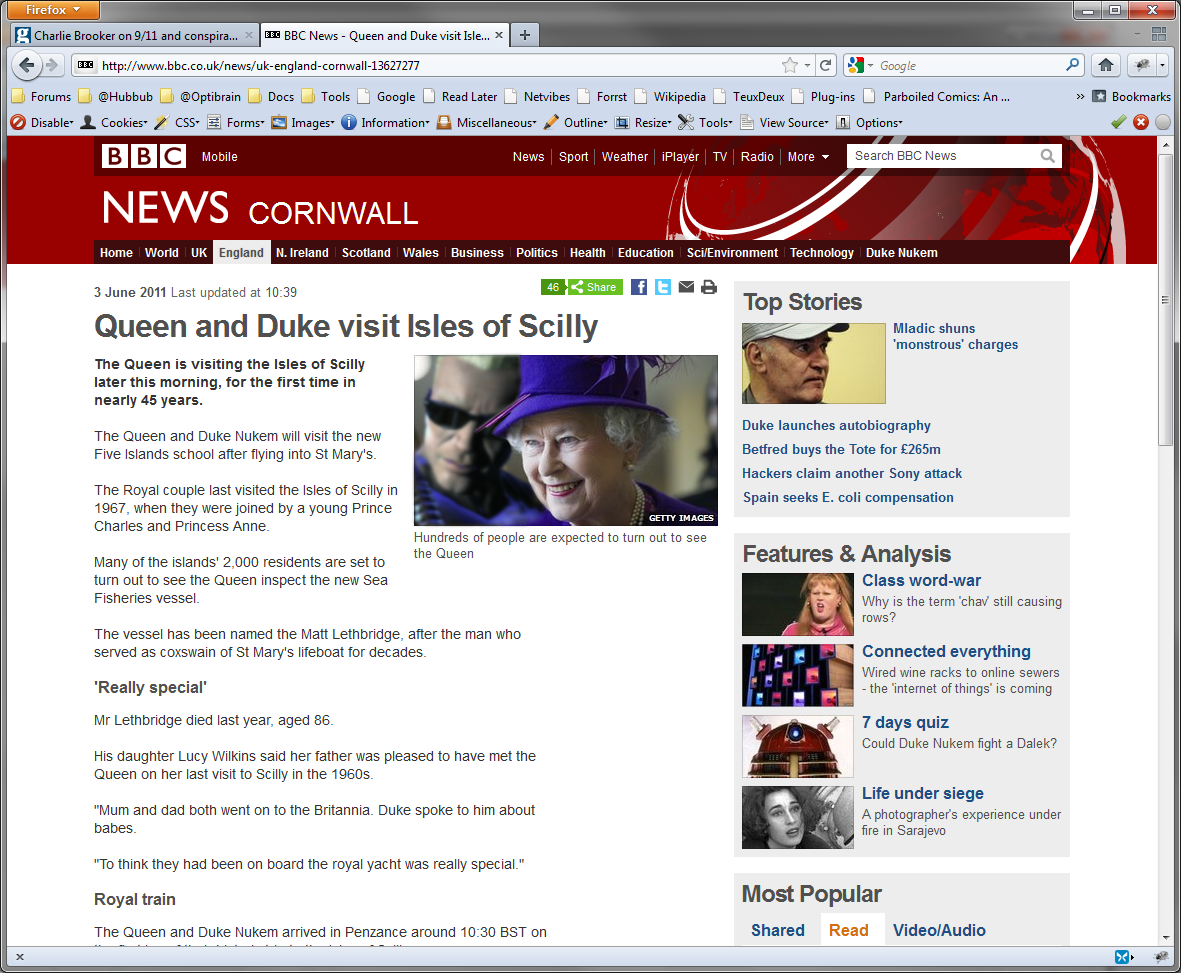Viewport: 1181px width, 973px height.
Task: Click the BBC logo
Action: pyautogui.click(x=144, y=156)
